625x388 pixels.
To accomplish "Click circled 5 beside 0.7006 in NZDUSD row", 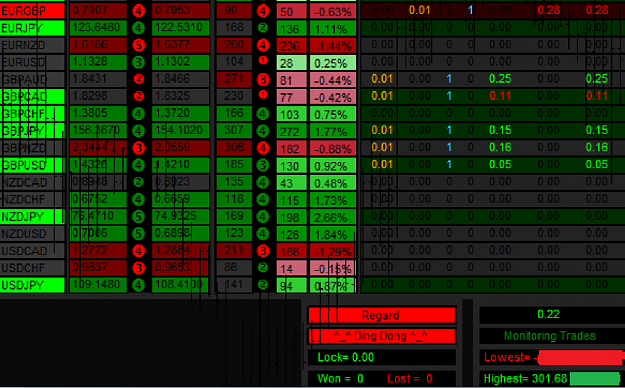I will pos(138,234).
